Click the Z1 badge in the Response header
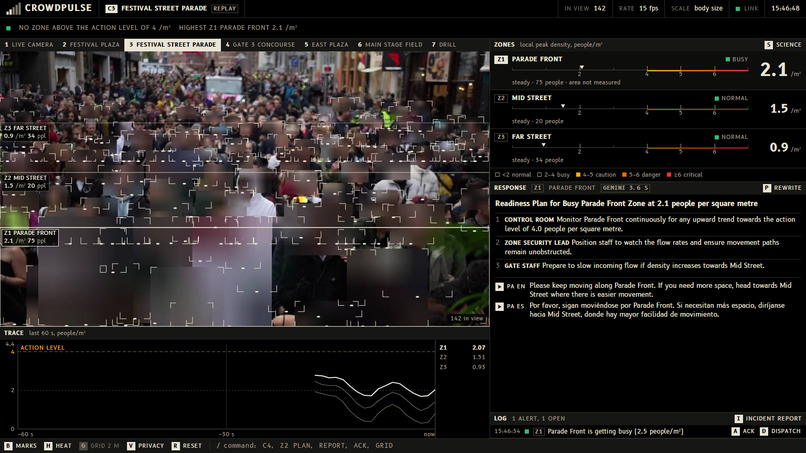The width and height of the screenshot is (806, 453). tap(537, 188)
